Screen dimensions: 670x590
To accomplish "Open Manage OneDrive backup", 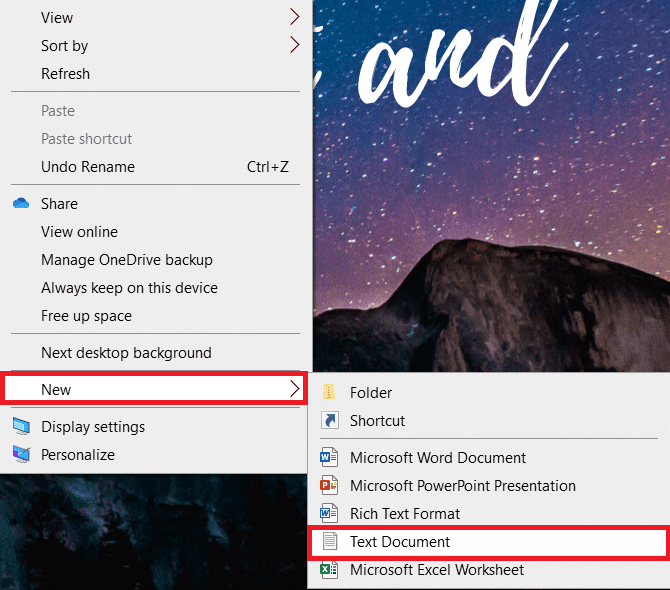I will click(x=127, y=260).
